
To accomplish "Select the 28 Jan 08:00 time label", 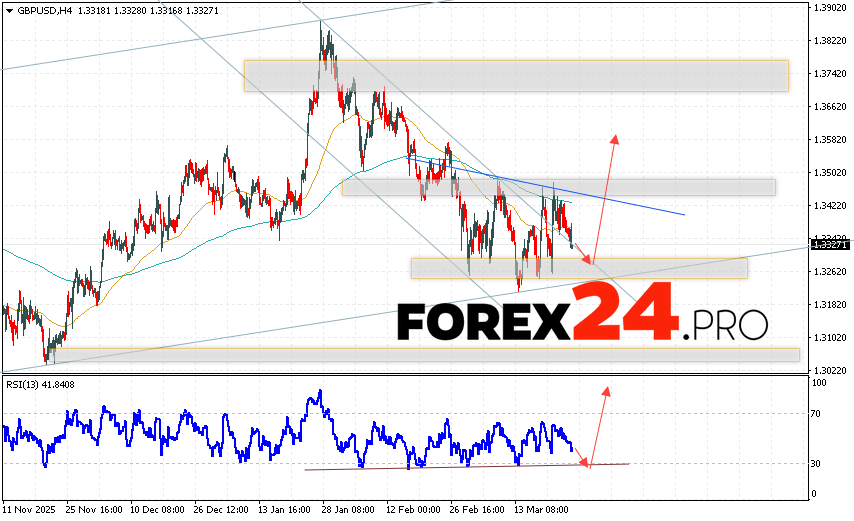I will (x=349, y=510).
